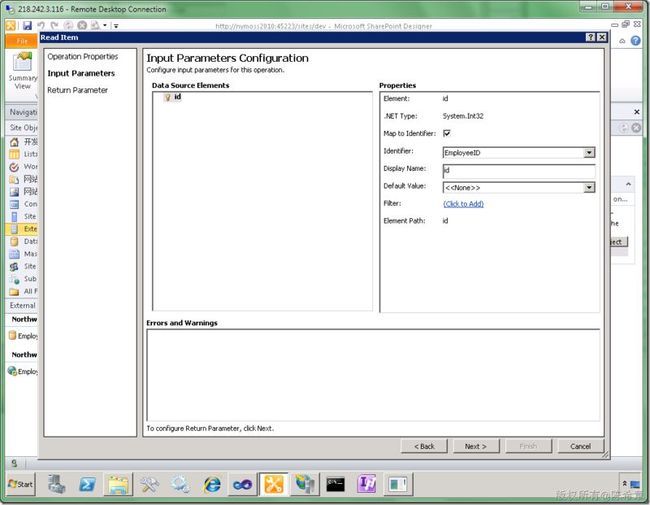Open the command prompt taskbar icon
The height and width of the screenshot is (505, 650).
335,484
